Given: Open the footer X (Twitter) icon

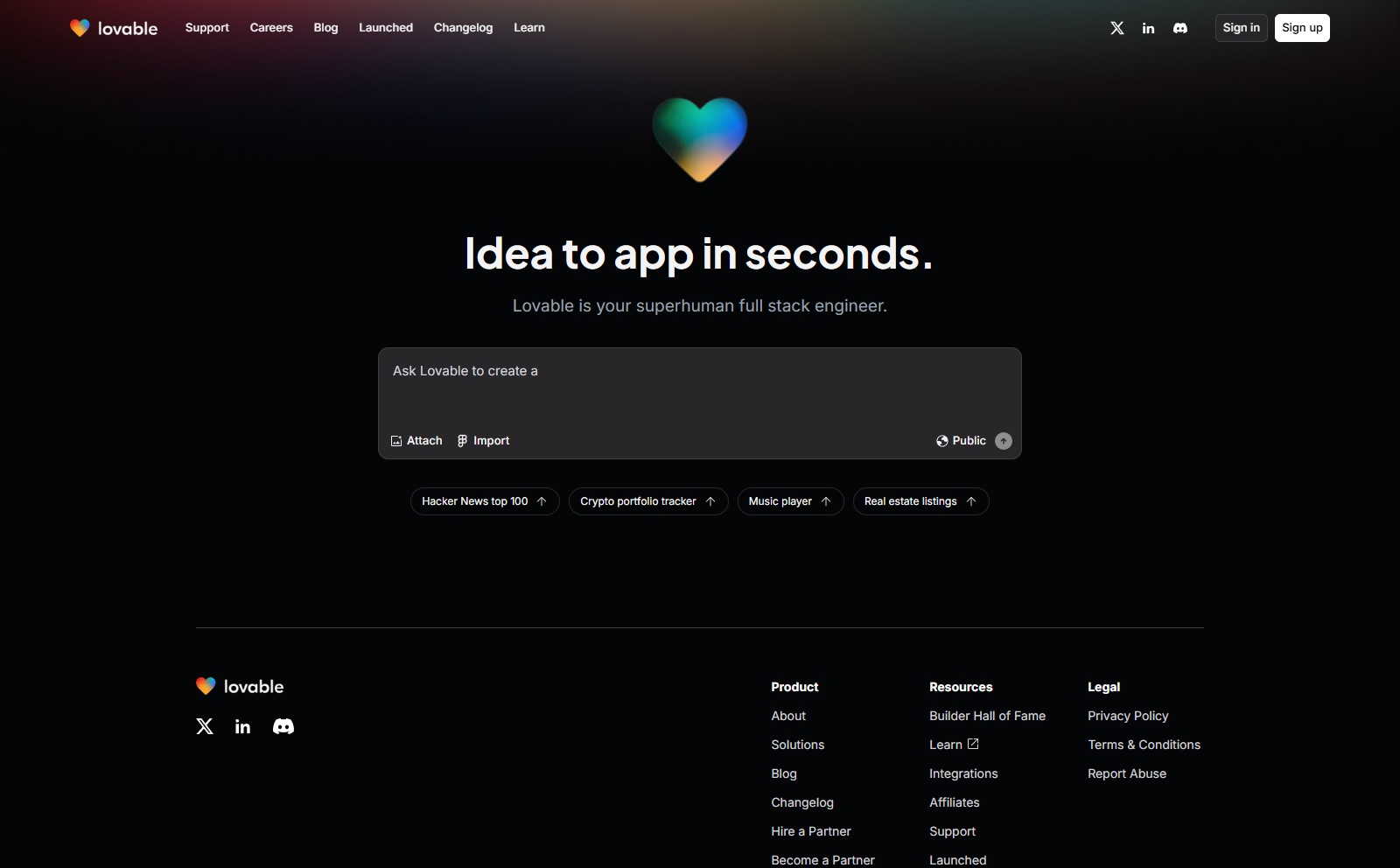Looking at the screenshot, I should 205,726.
